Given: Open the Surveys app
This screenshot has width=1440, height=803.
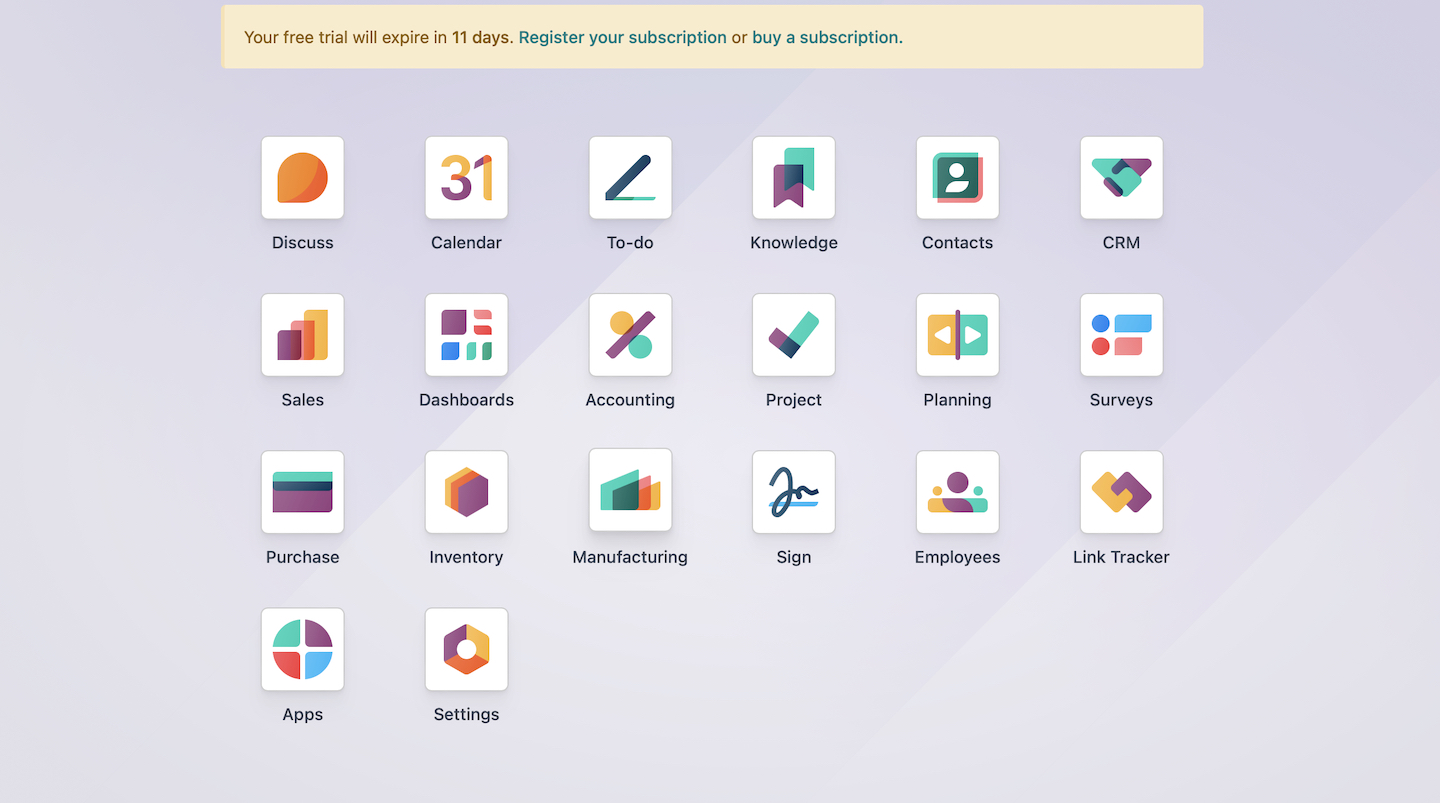Looking at the screenshot, I should 1121,335.
